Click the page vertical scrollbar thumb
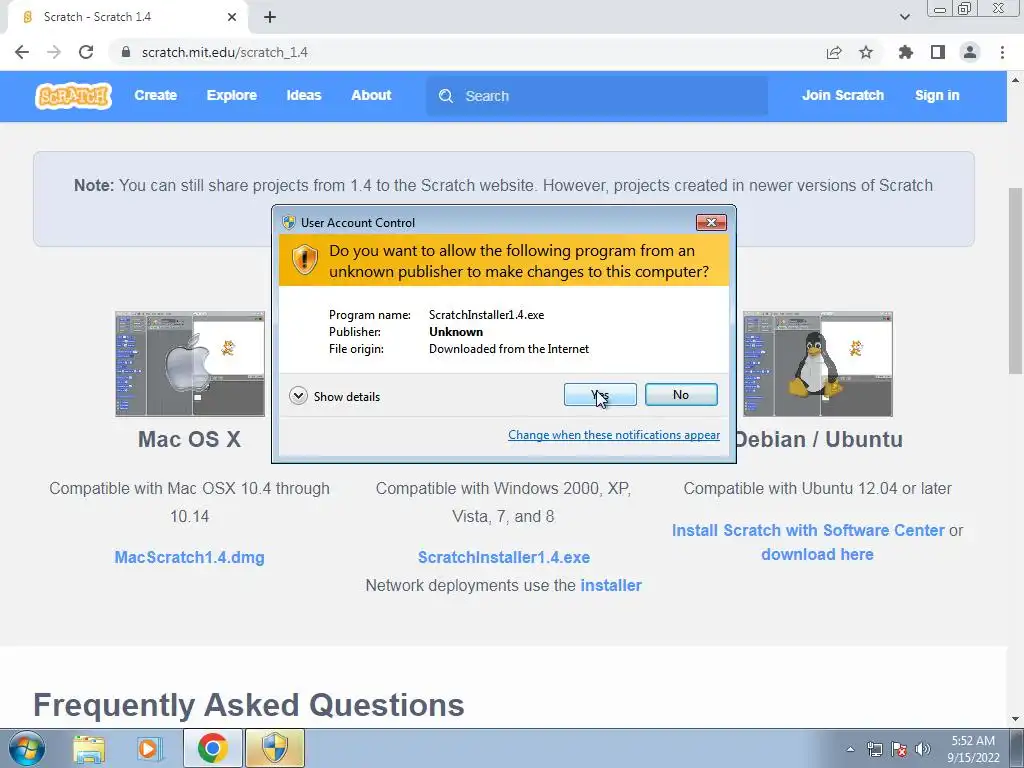Screen dimensions: 1024x768 1015,281
